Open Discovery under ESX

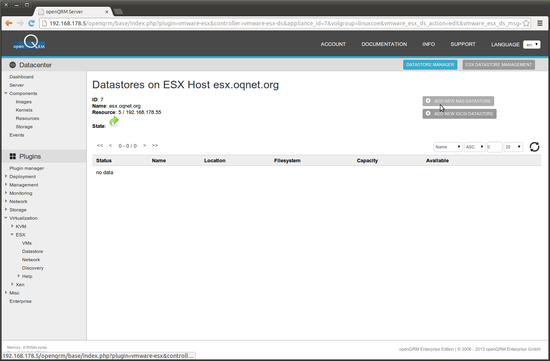pos(33,268)
